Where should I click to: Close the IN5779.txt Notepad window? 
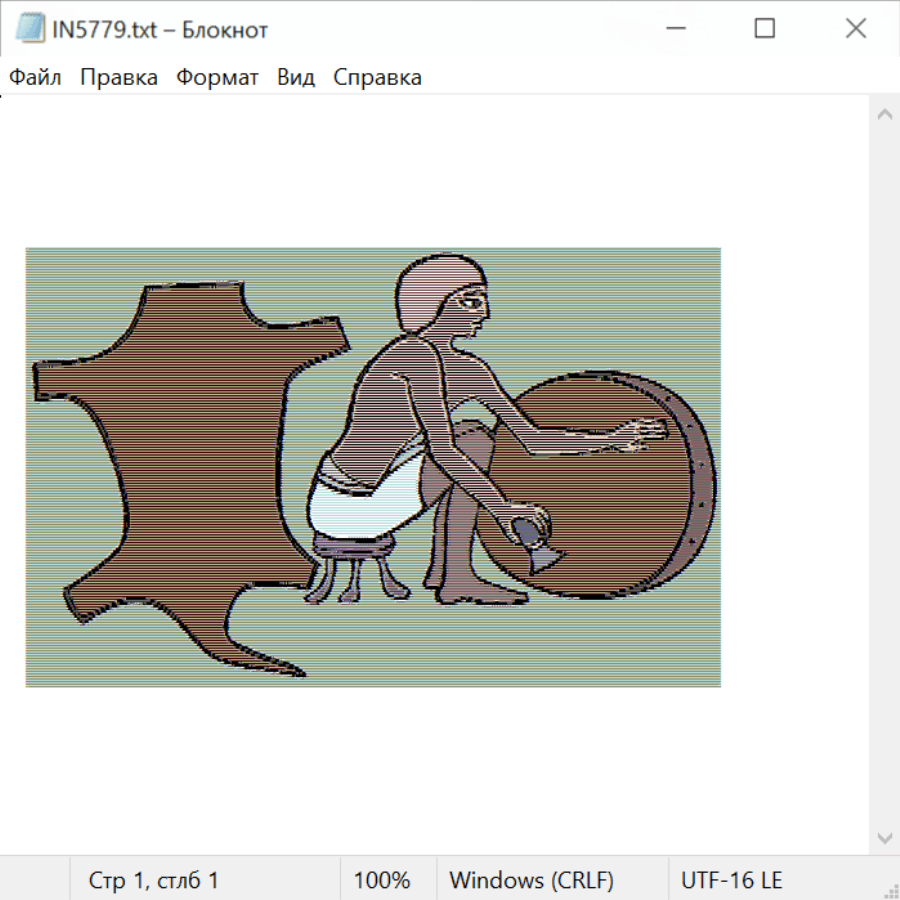pos(856,29)
